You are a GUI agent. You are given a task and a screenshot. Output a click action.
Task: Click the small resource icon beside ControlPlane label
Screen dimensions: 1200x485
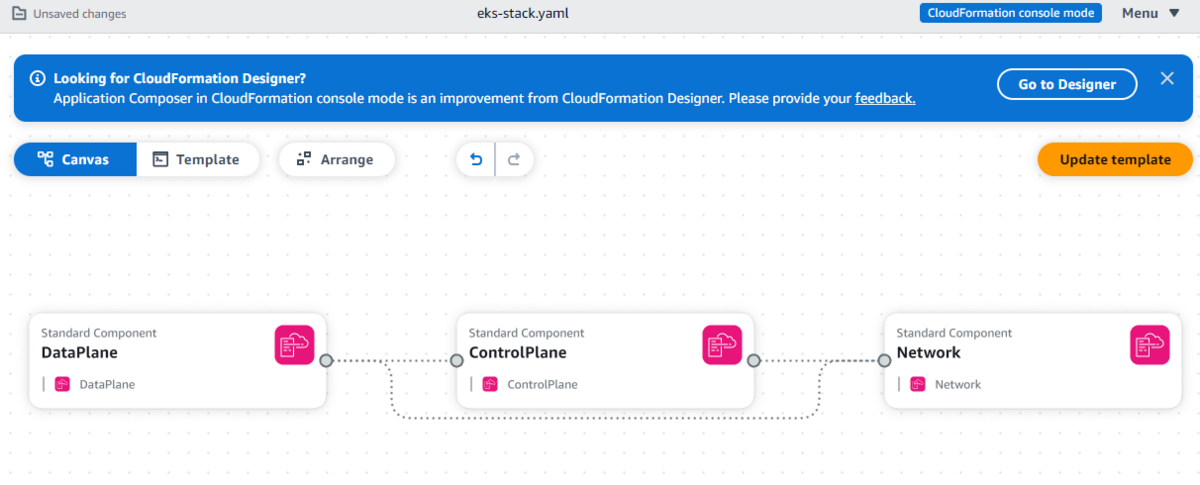tap(490, 384)
